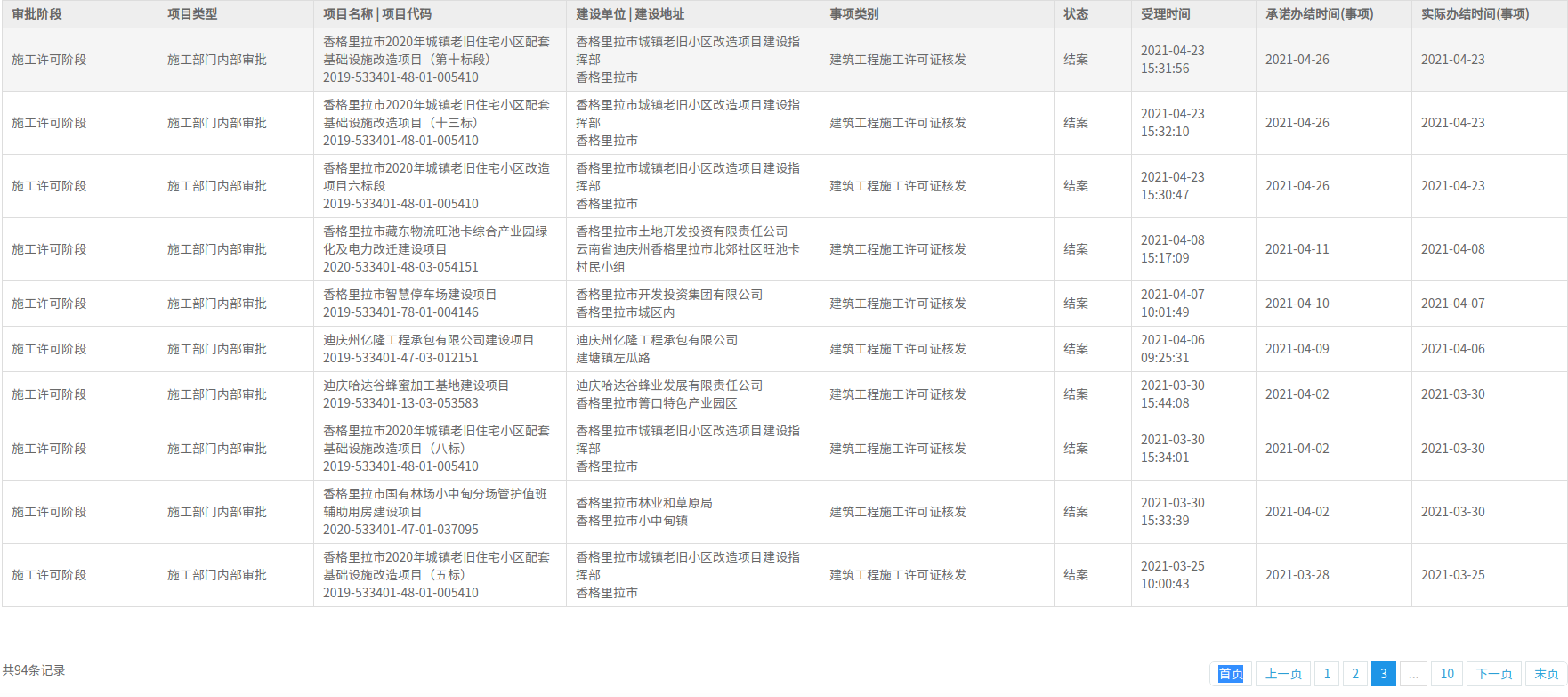Jump to page 2 in pagination
Image resolution: width=1568 pixels, height=697 pixels.
pos(1355,674)
